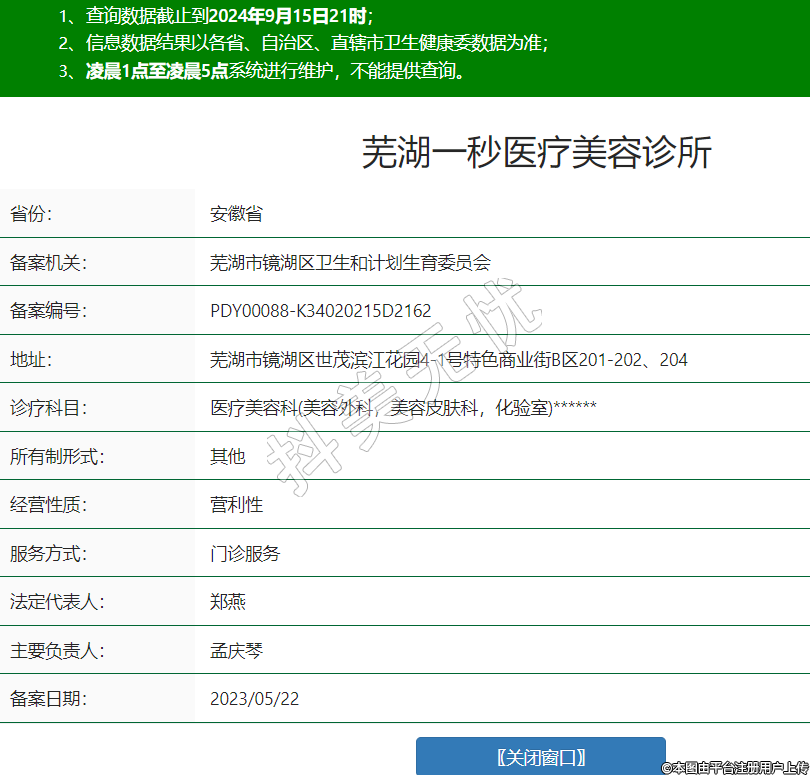Click the notice about data cutoff 2024年9月15日
Viewport: 810px width, 775px height.
click(x=215, y=16)
